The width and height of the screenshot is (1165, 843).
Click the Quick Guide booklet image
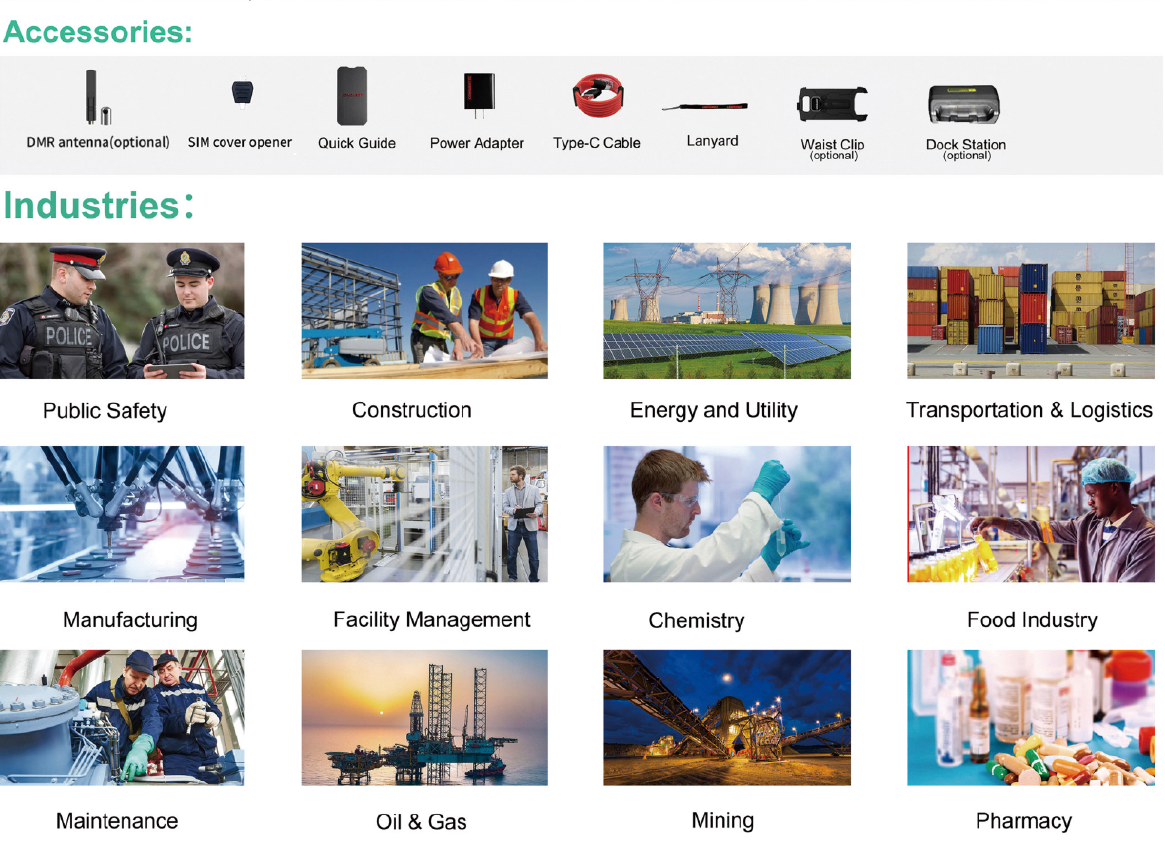point(352,96)
